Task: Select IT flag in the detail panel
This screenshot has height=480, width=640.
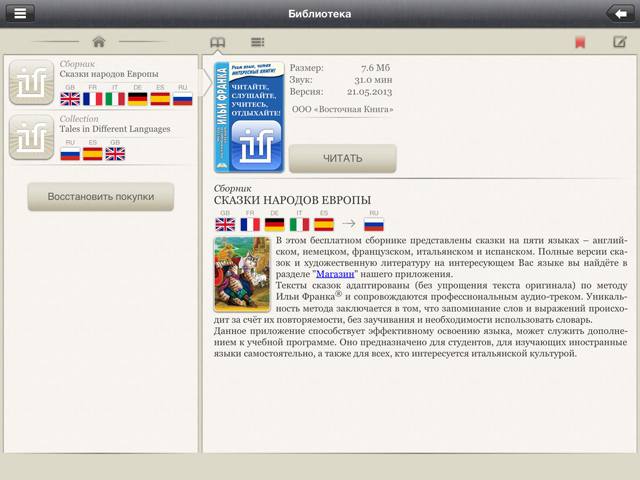Action: [x=300, y=224]
